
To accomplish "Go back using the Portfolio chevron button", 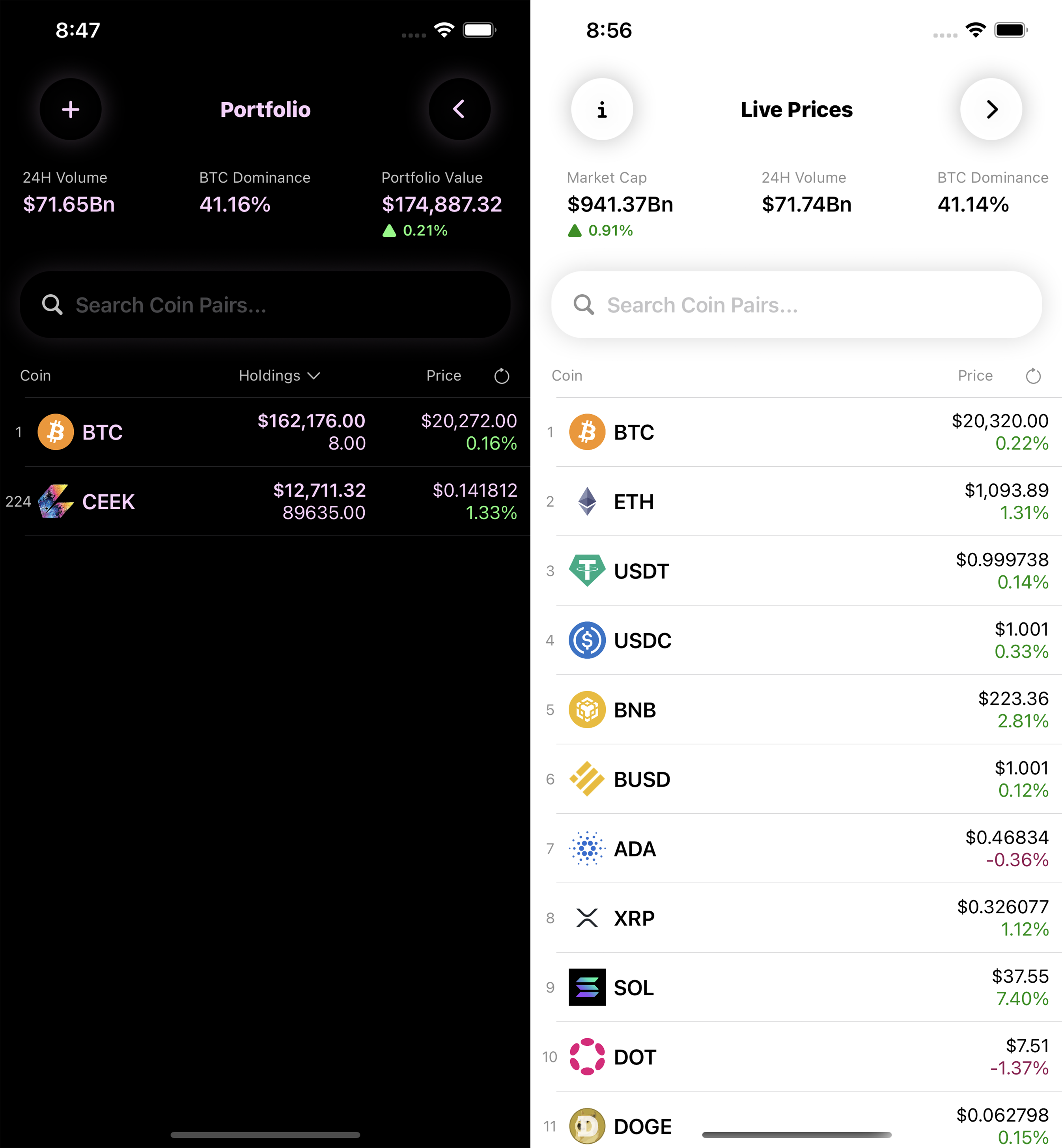I will (459, 109).
